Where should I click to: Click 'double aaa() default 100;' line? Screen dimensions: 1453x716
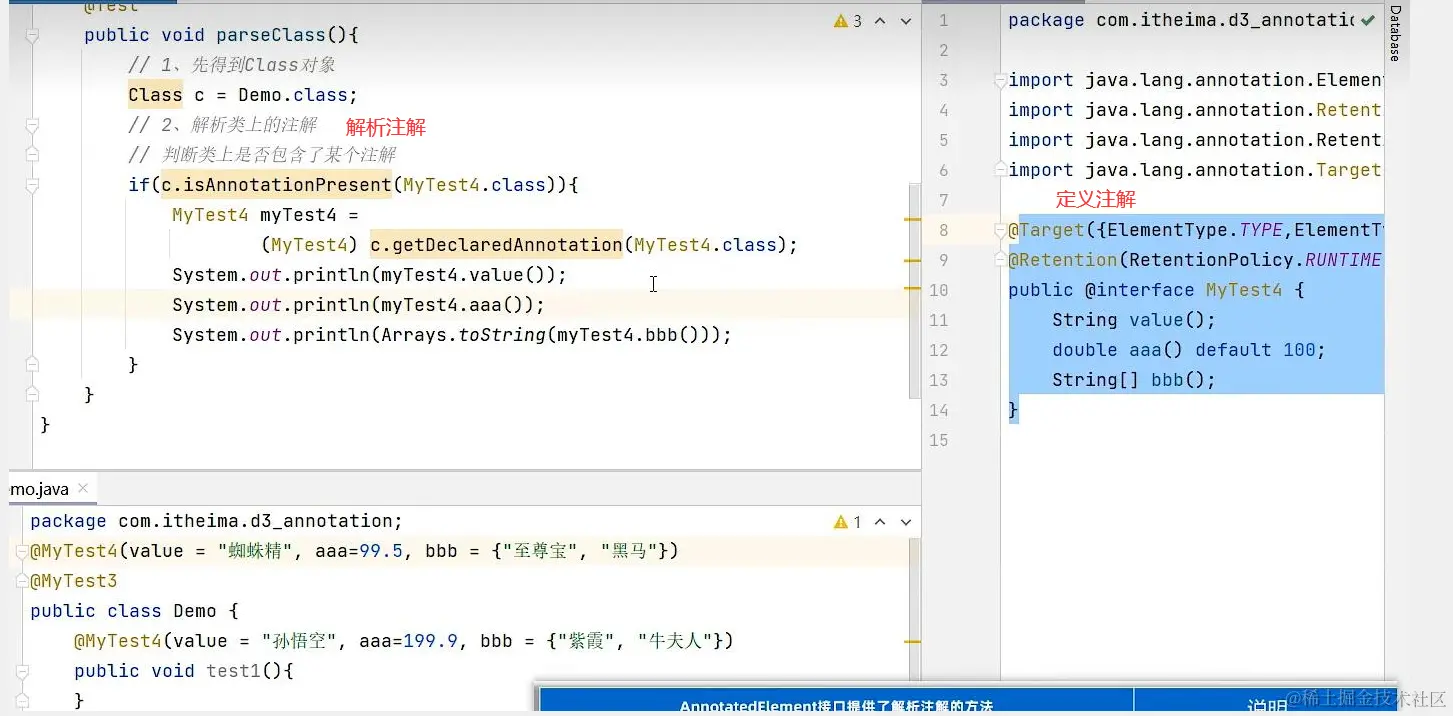[1189, 350]
